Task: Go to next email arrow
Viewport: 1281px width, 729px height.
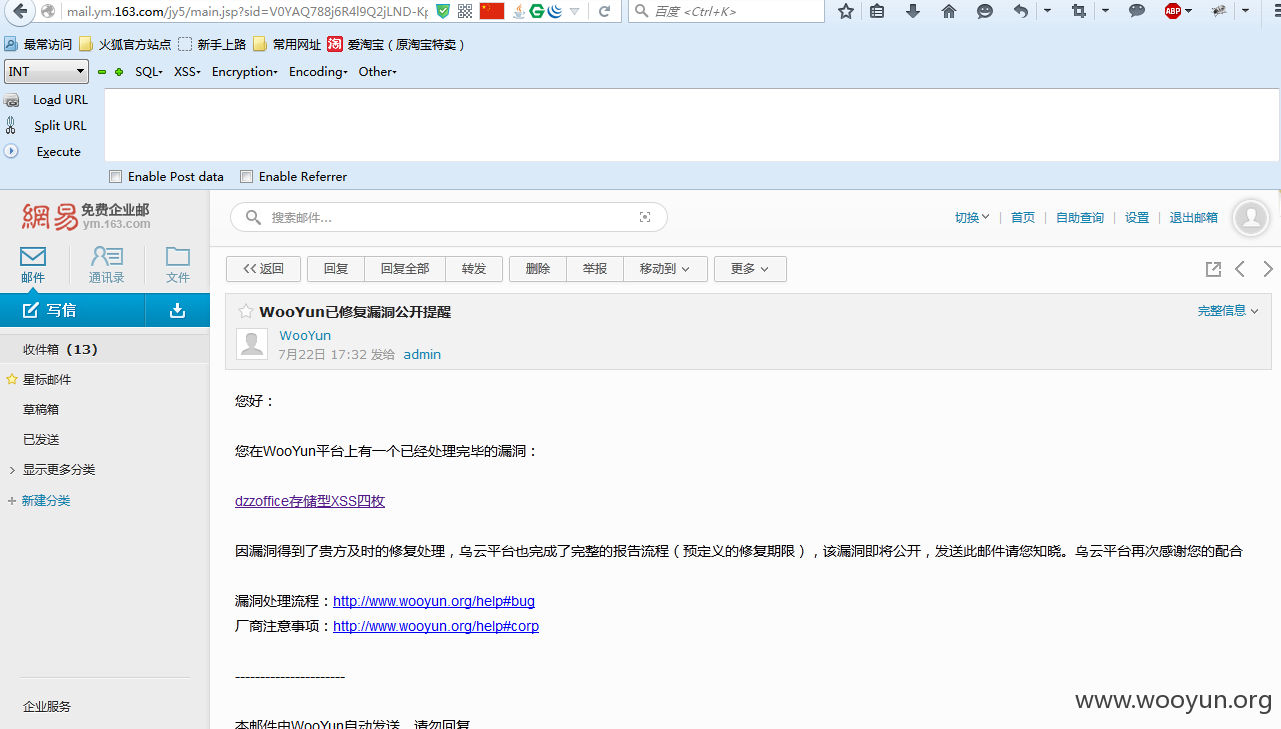Action: (1268, 269)
